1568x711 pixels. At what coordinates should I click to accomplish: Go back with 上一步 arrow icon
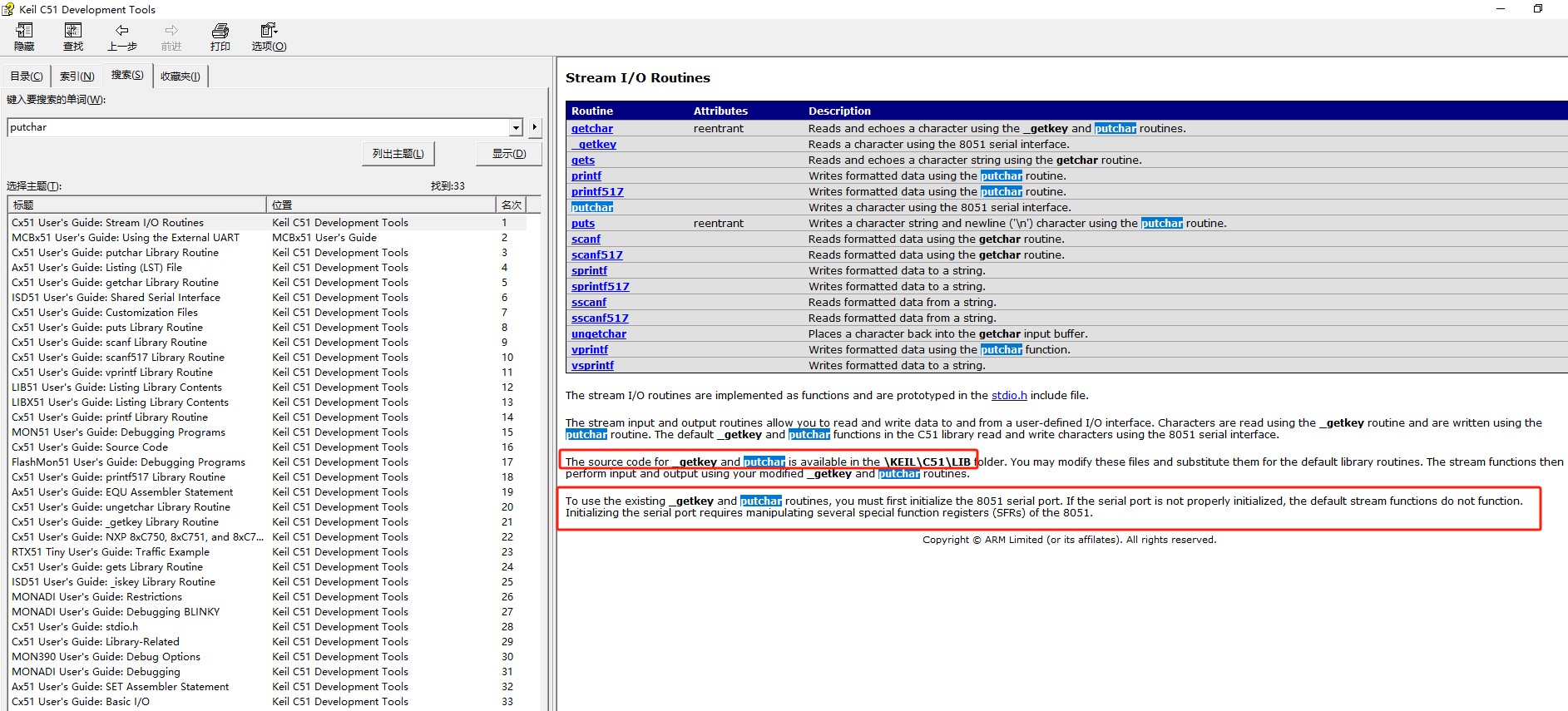(x=121, y=31)
